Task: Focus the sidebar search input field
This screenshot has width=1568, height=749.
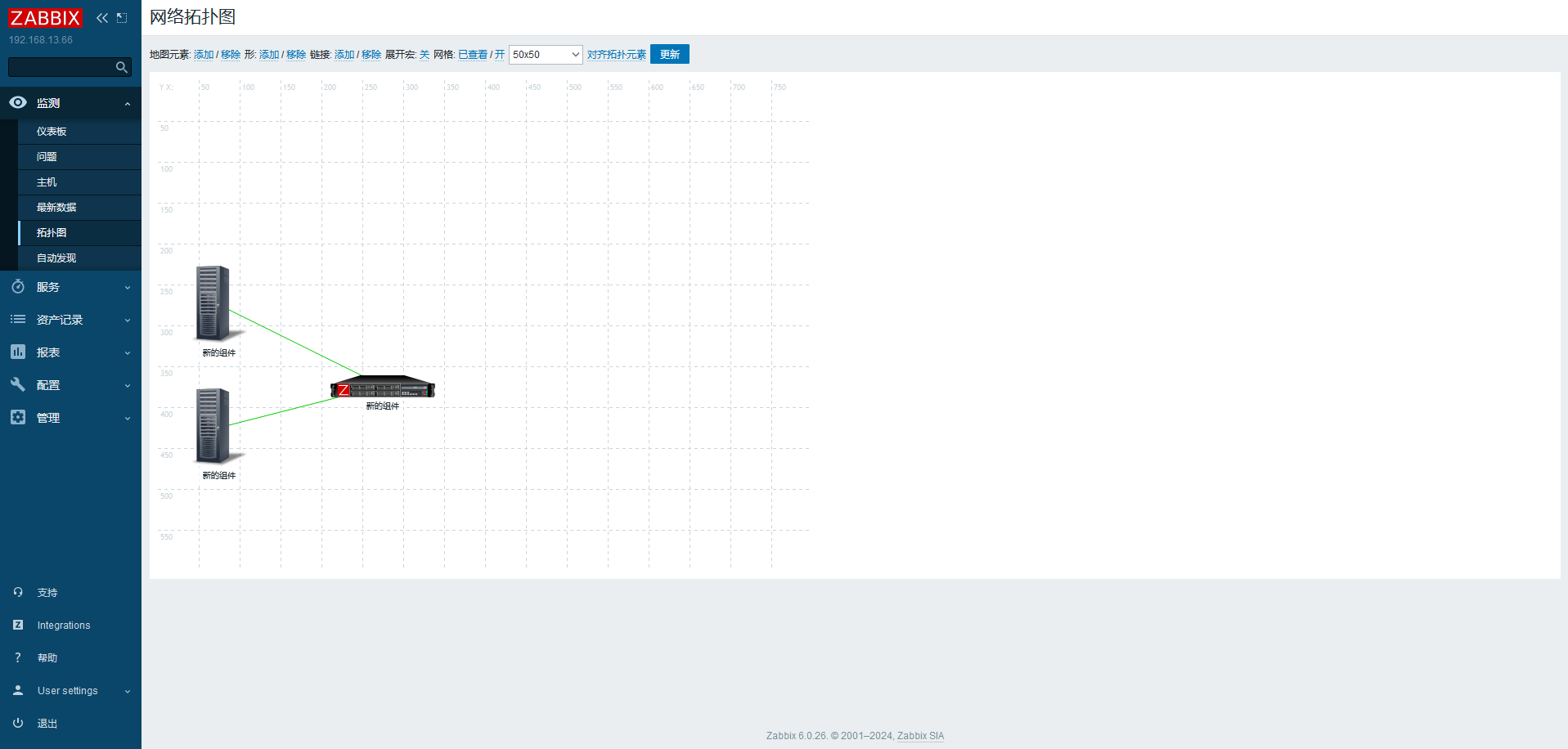Action: point(61,67)
